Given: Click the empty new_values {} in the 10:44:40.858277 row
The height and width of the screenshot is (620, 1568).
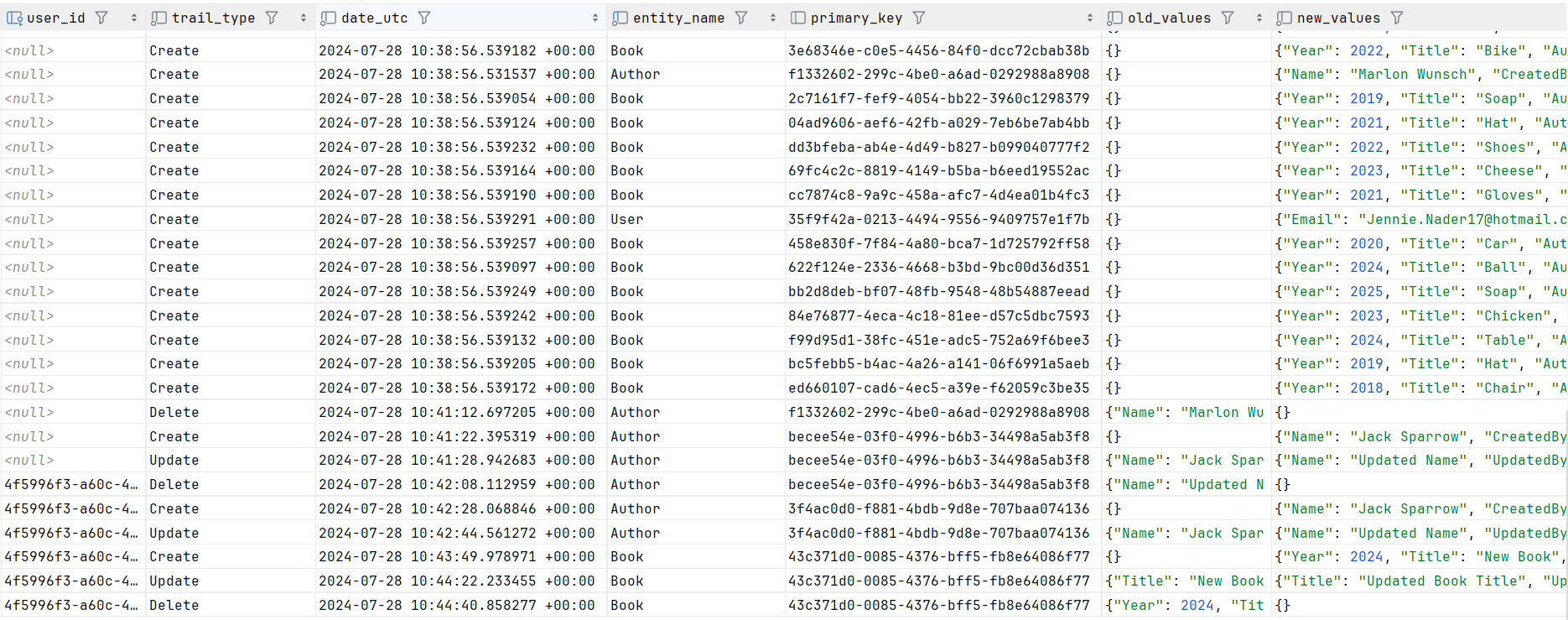Looking at the screenshot, I should (x=1420, y=605).
